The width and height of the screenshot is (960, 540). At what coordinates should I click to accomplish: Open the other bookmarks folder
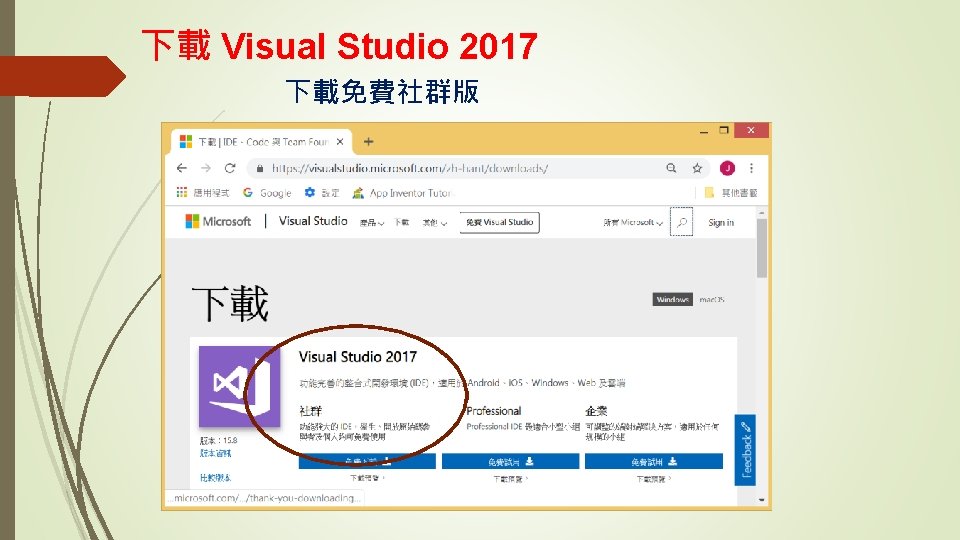click(731, 192)
